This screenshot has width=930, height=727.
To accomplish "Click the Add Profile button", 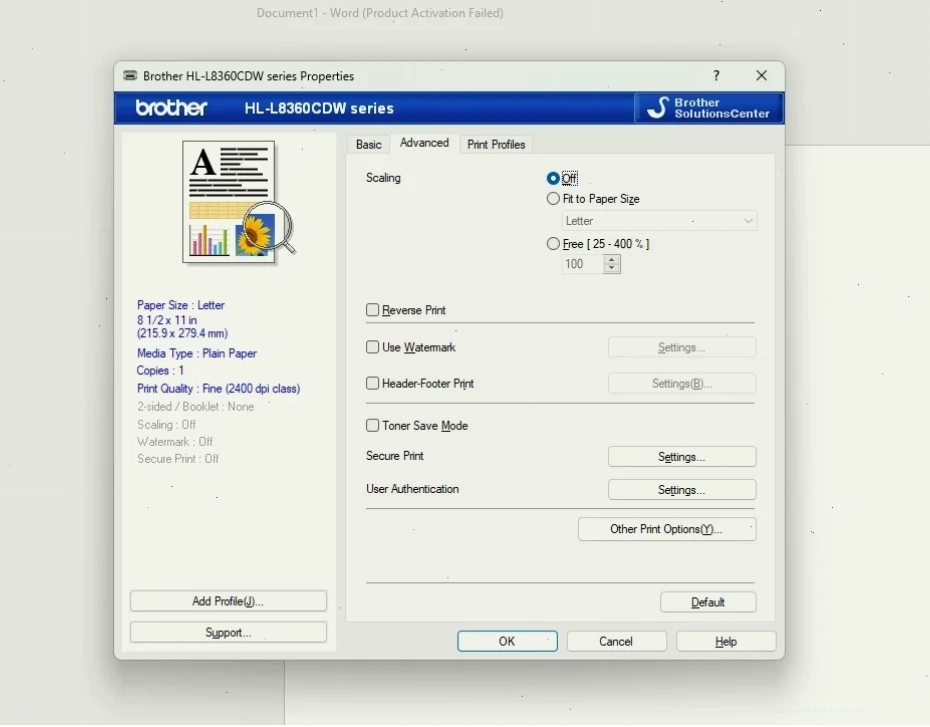I will [x=228, y=601].
